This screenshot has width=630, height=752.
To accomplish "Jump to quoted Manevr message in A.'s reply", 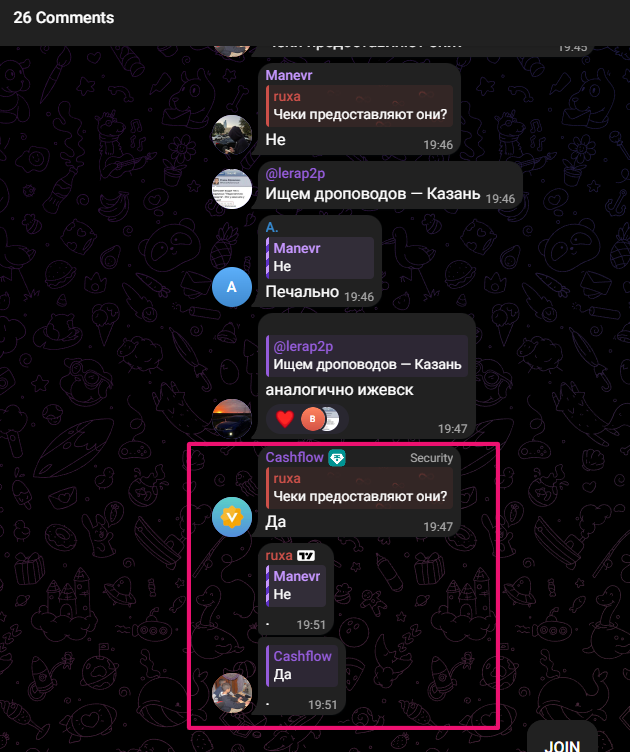I will coord(320,258).
